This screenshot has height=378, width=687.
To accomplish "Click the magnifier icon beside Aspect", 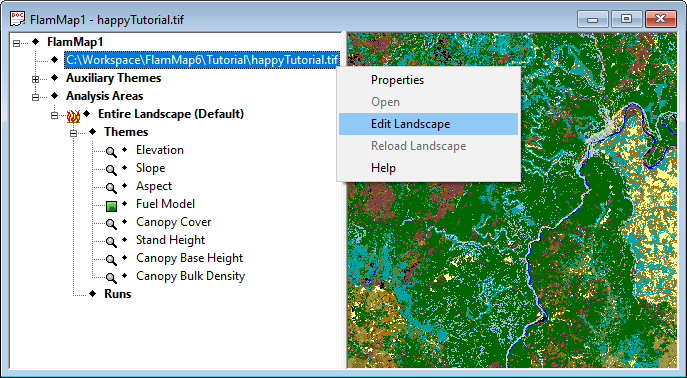I will click(x=111, y=187).
